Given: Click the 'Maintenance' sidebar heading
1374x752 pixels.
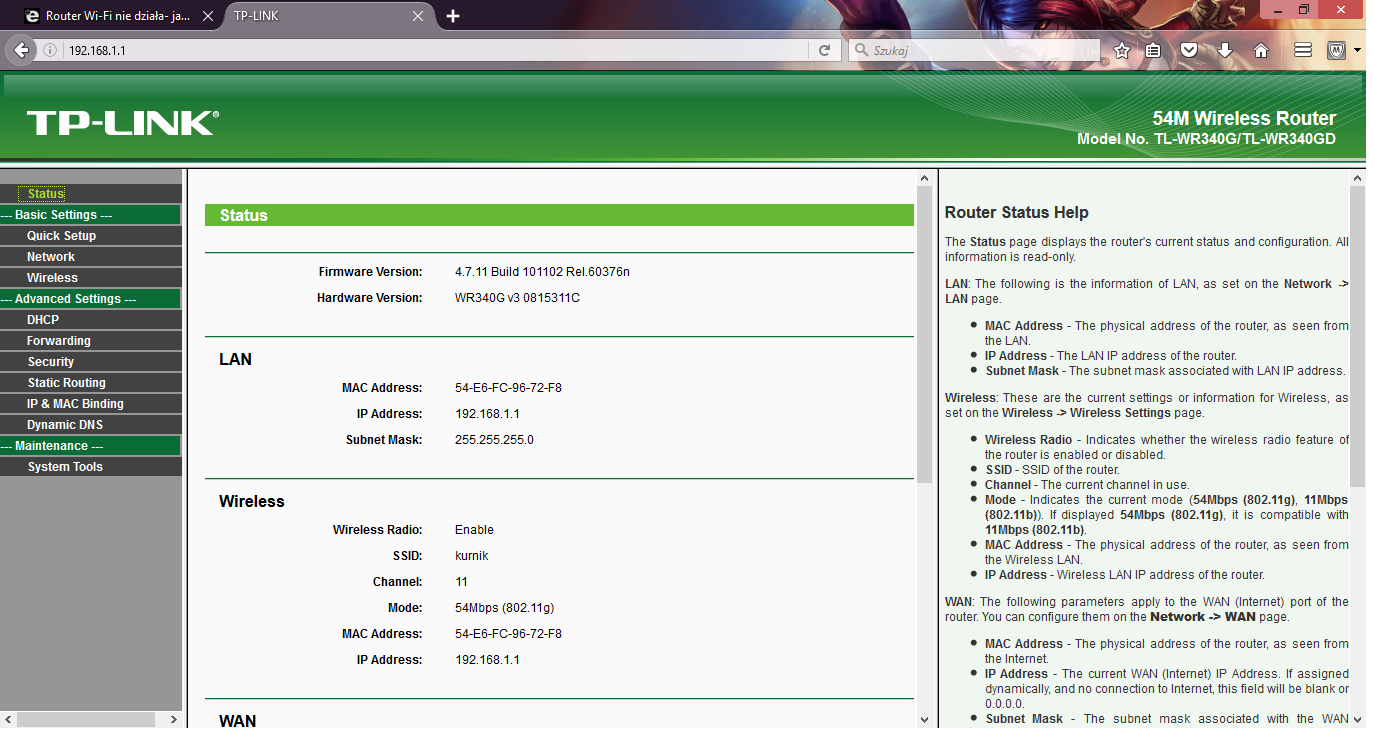Looking at the screenshot, I should click(90, 446).
